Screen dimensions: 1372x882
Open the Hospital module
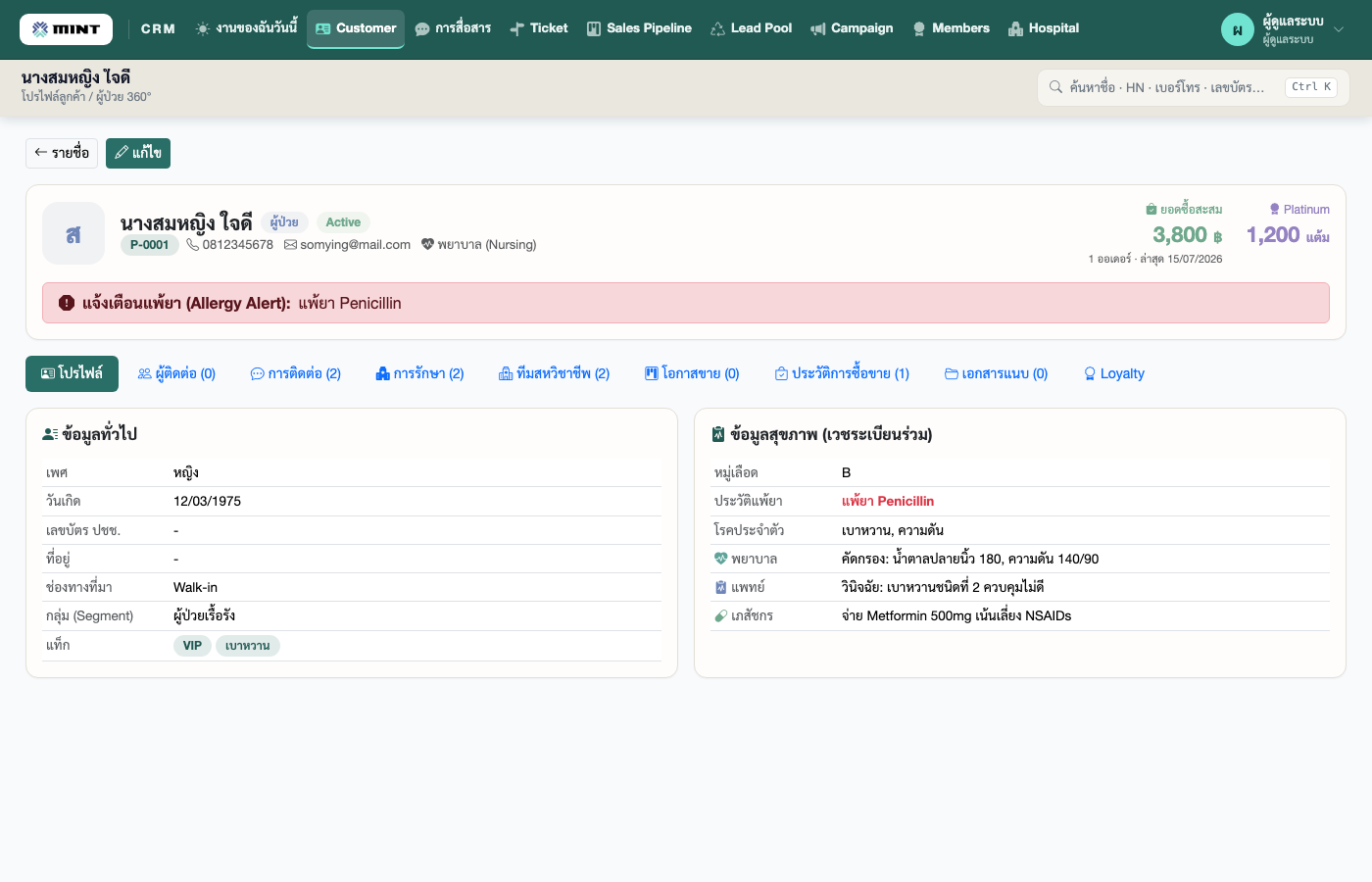(x=1044, y=28)
